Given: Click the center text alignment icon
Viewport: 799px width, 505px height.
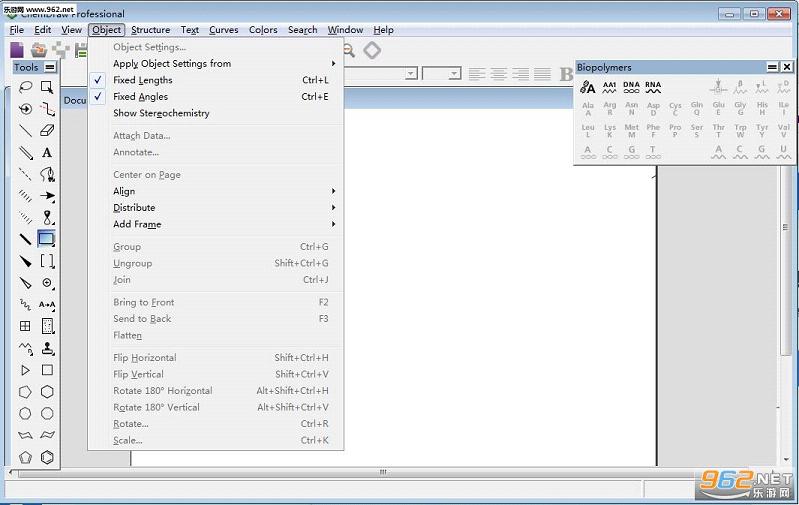Looking at the screenshot, I should tap(498, 74).
